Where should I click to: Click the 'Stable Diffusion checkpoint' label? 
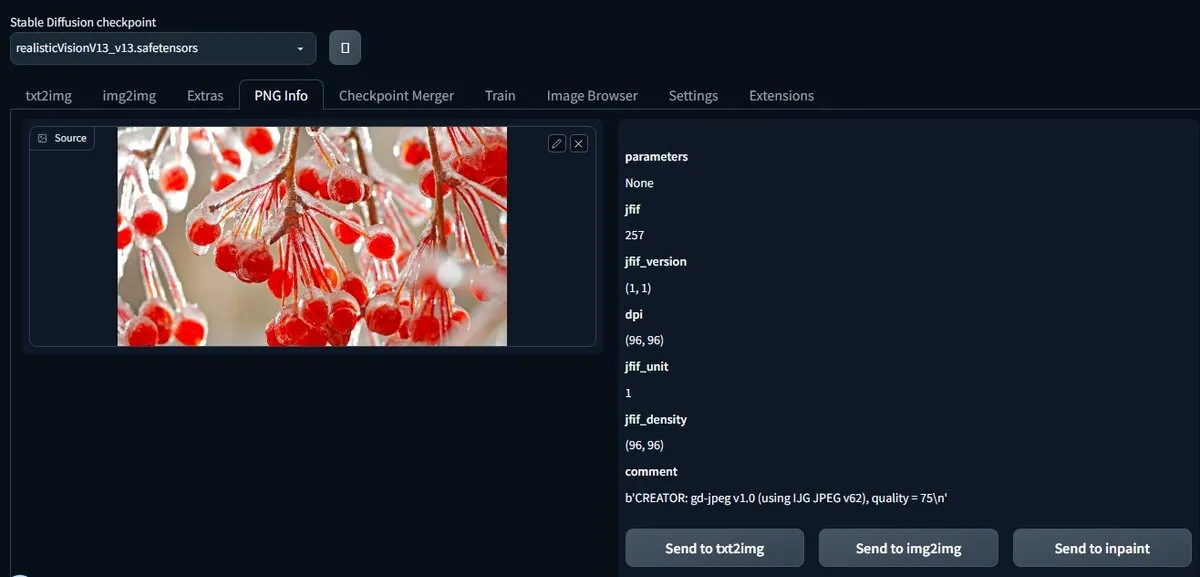click(83, 22)
